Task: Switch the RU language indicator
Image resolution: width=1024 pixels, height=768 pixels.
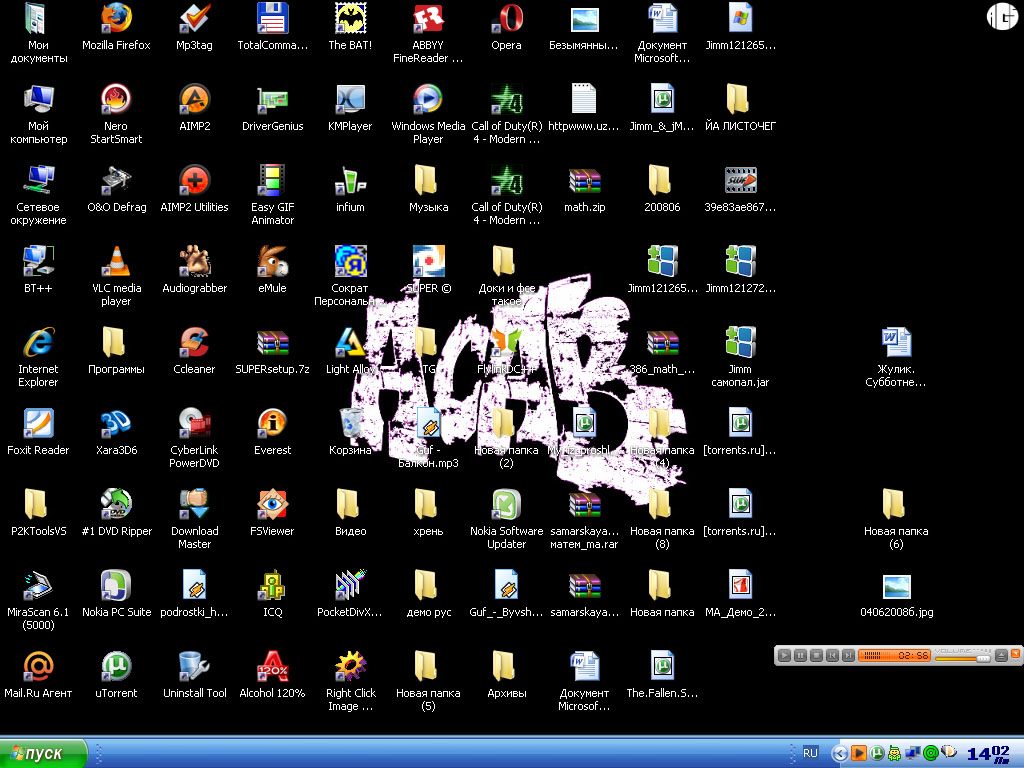Action: pyautogui.click(x=810, y=753)
